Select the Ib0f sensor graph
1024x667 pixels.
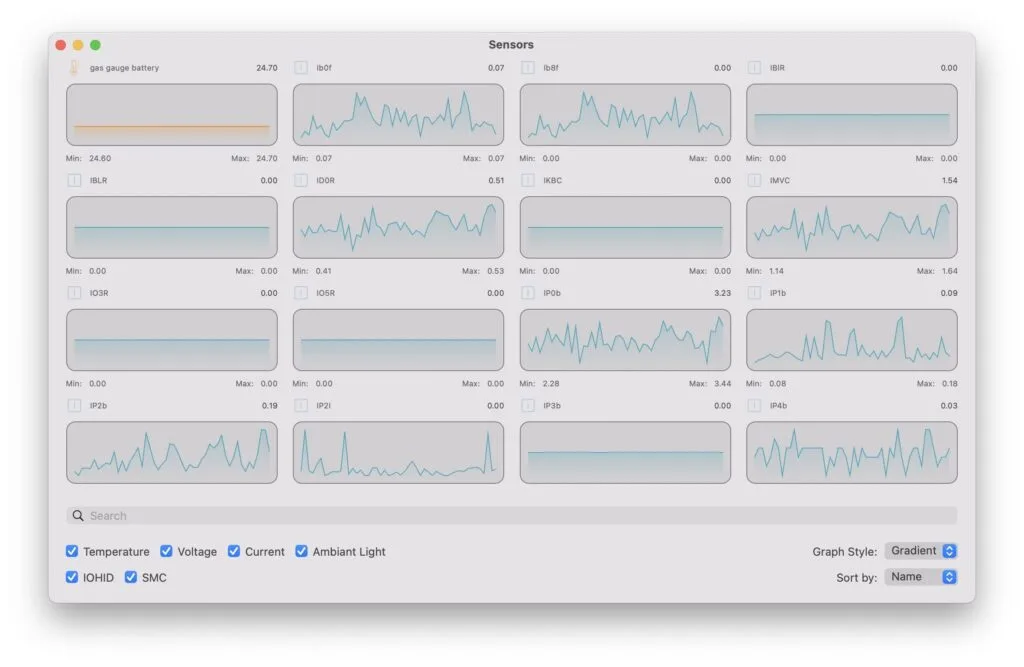tap(398, 114)
